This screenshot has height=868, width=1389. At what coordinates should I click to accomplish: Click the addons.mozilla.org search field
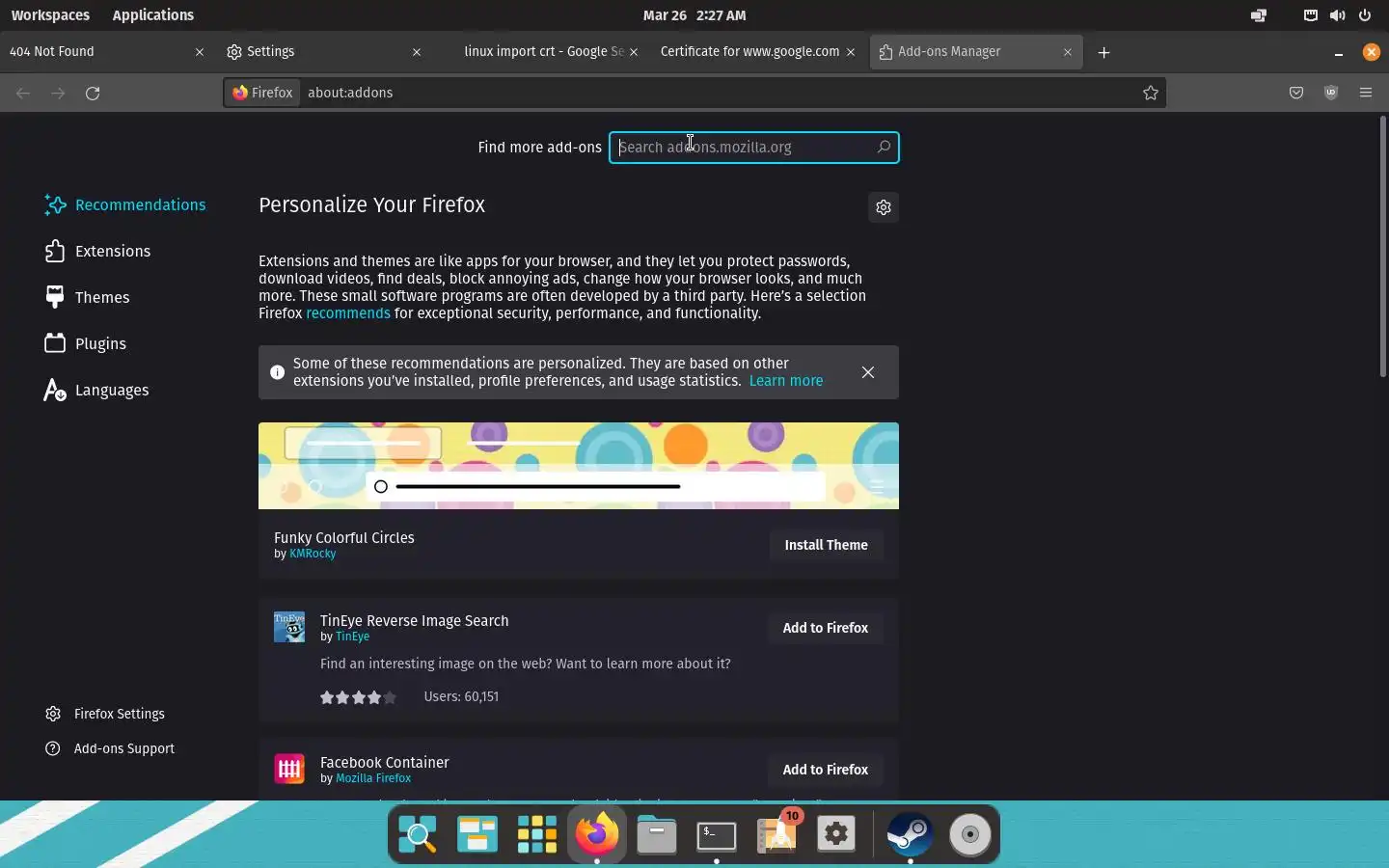(x=754, y=148)
